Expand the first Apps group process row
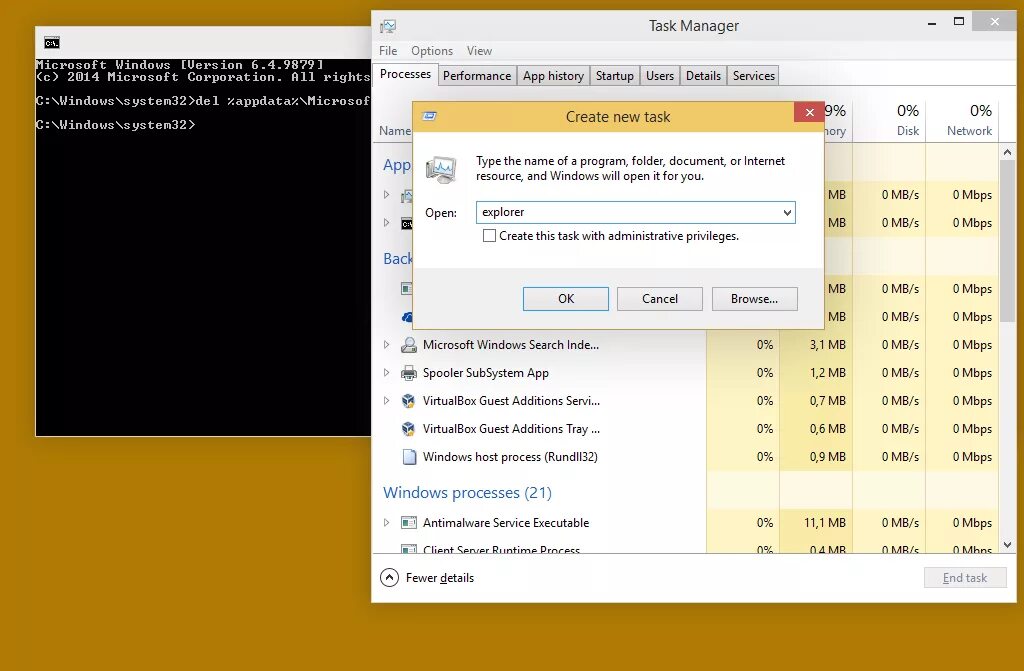The height and width of the screenshot is (671, 1024). (387, 195)
